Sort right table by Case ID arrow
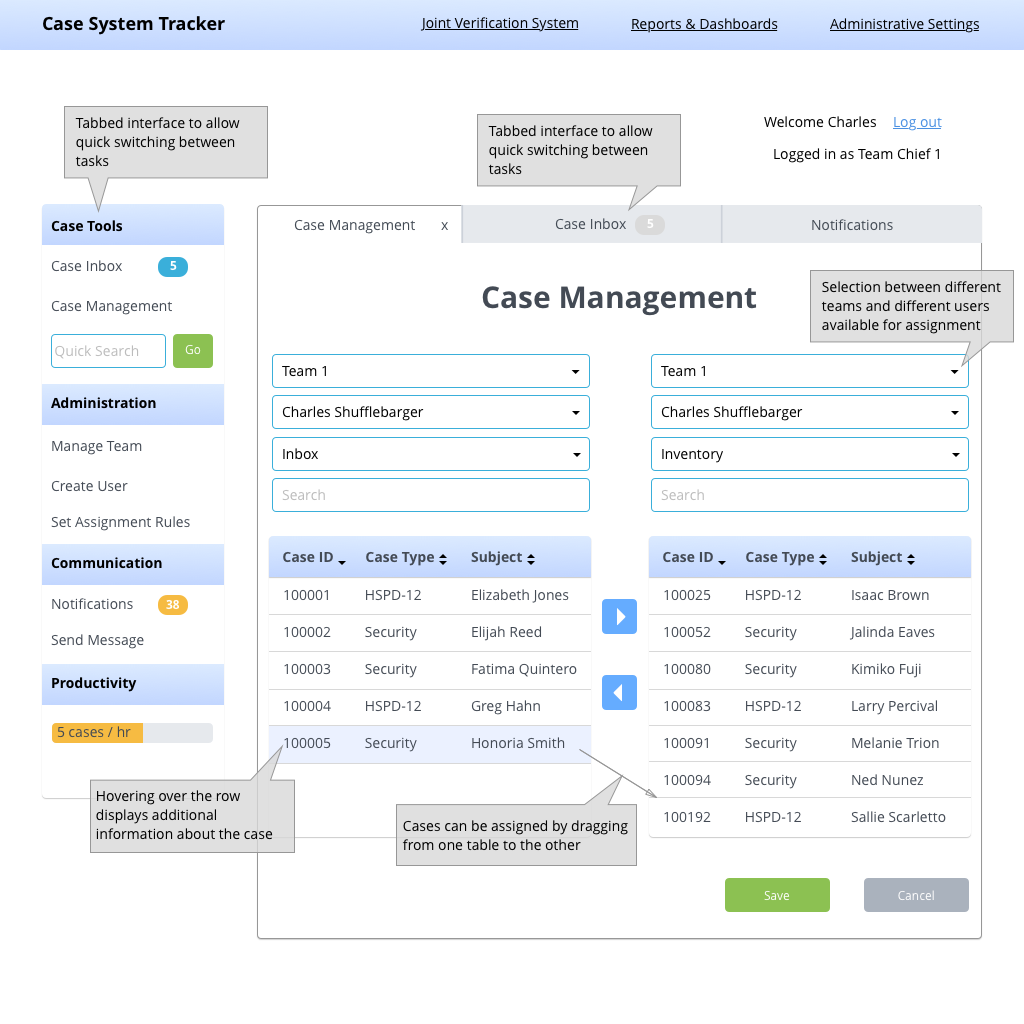 tap(722, 561)
